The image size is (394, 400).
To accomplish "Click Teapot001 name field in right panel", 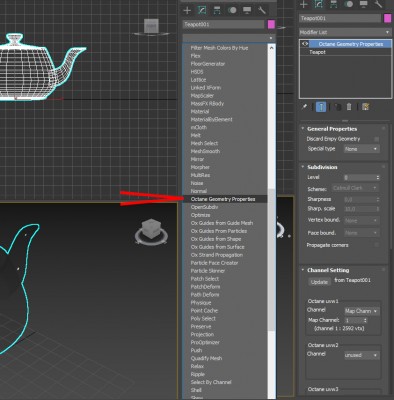I will tap(340, 18).
